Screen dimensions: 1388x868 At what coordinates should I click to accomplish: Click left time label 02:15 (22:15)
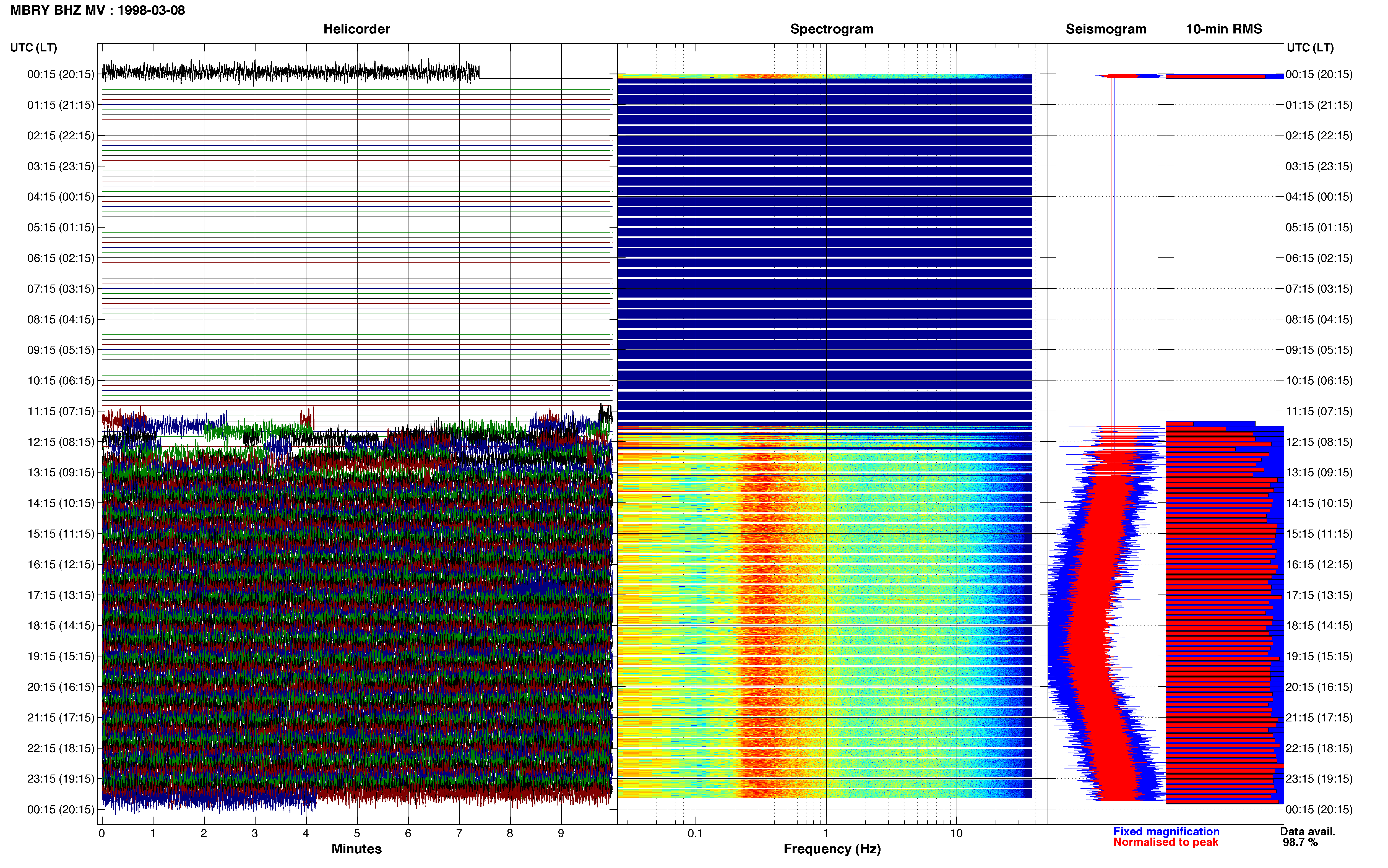[x=61, y=135]
